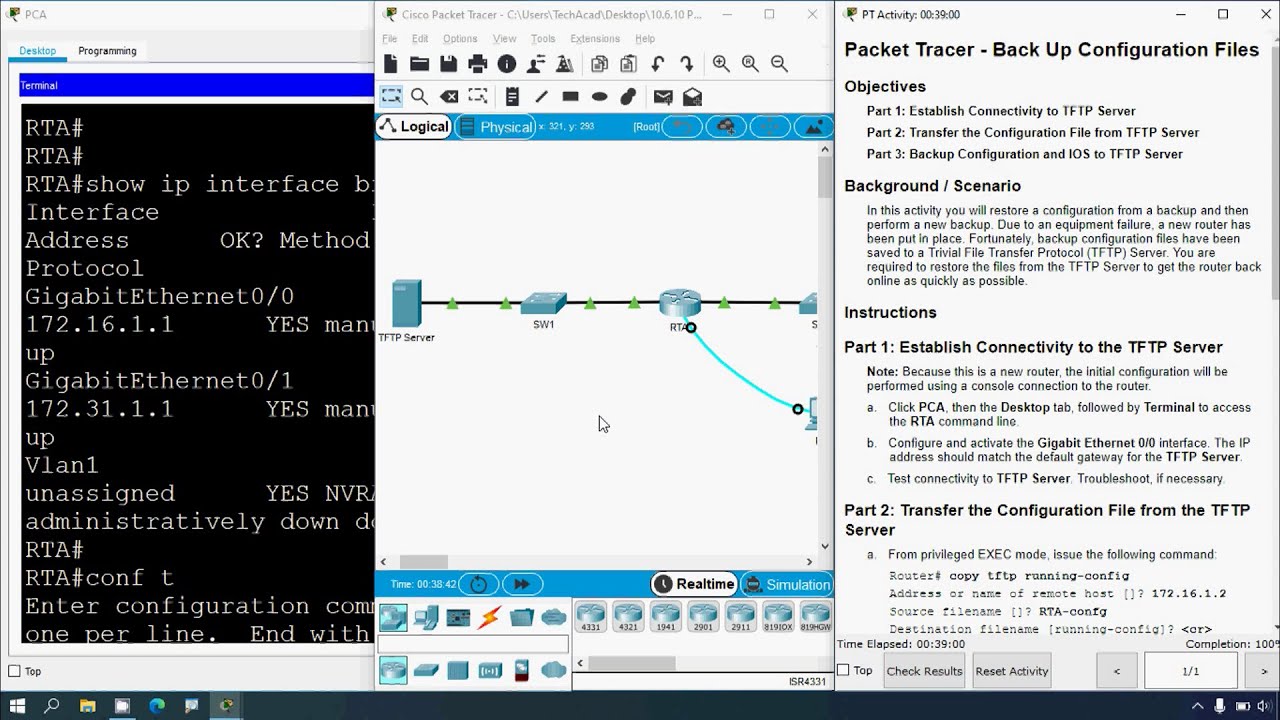The width and height of the screenshot is (1280, 720).
Task: Switch to Simulation mode
Action: (787, 584)
